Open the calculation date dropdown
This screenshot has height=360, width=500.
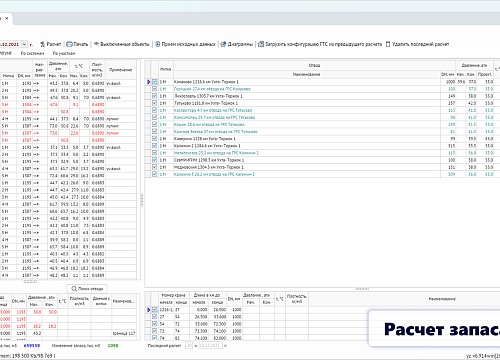click(24, 44)
